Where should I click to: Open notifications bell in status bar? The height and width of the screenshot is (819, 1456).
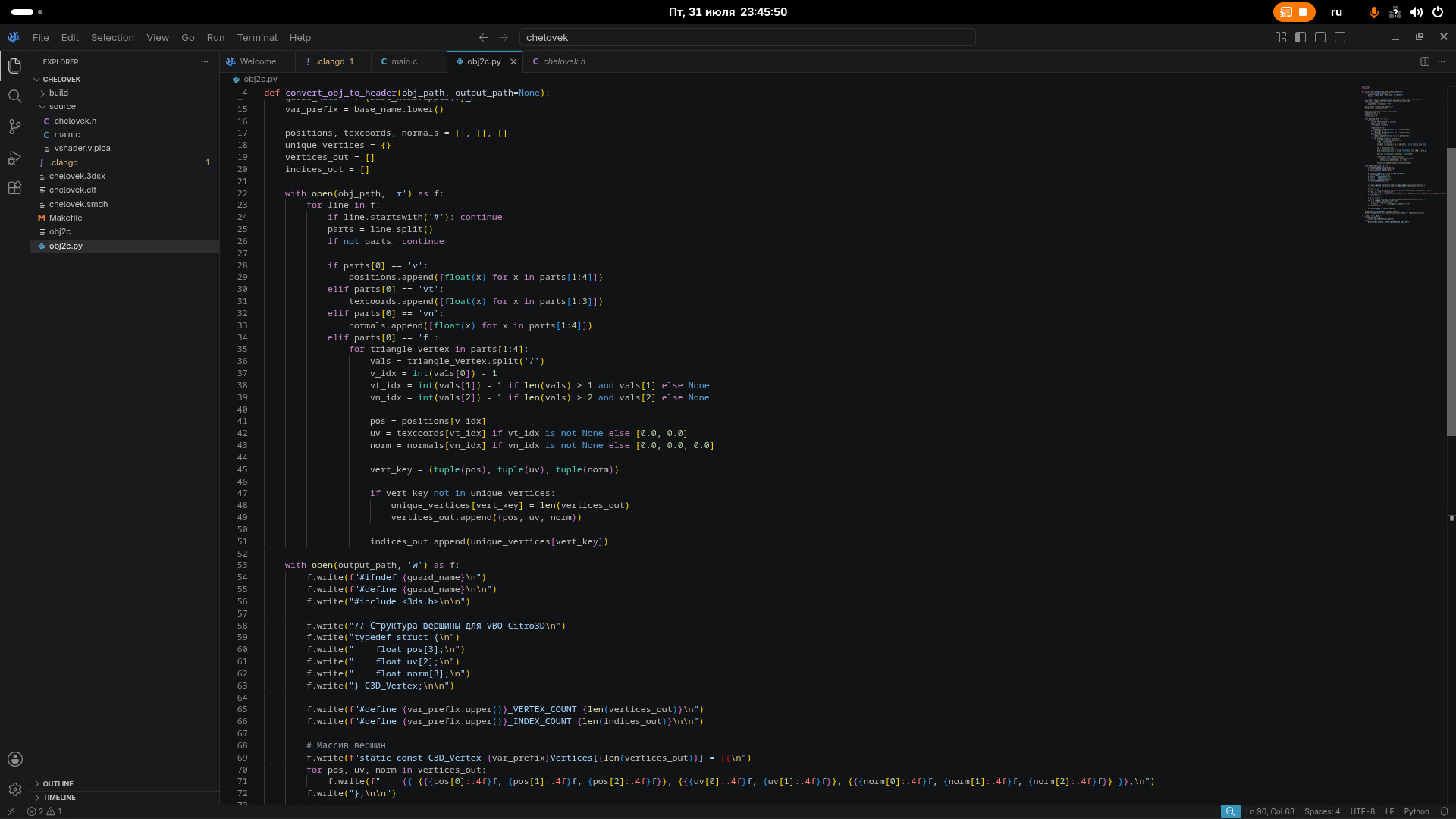1444,811
